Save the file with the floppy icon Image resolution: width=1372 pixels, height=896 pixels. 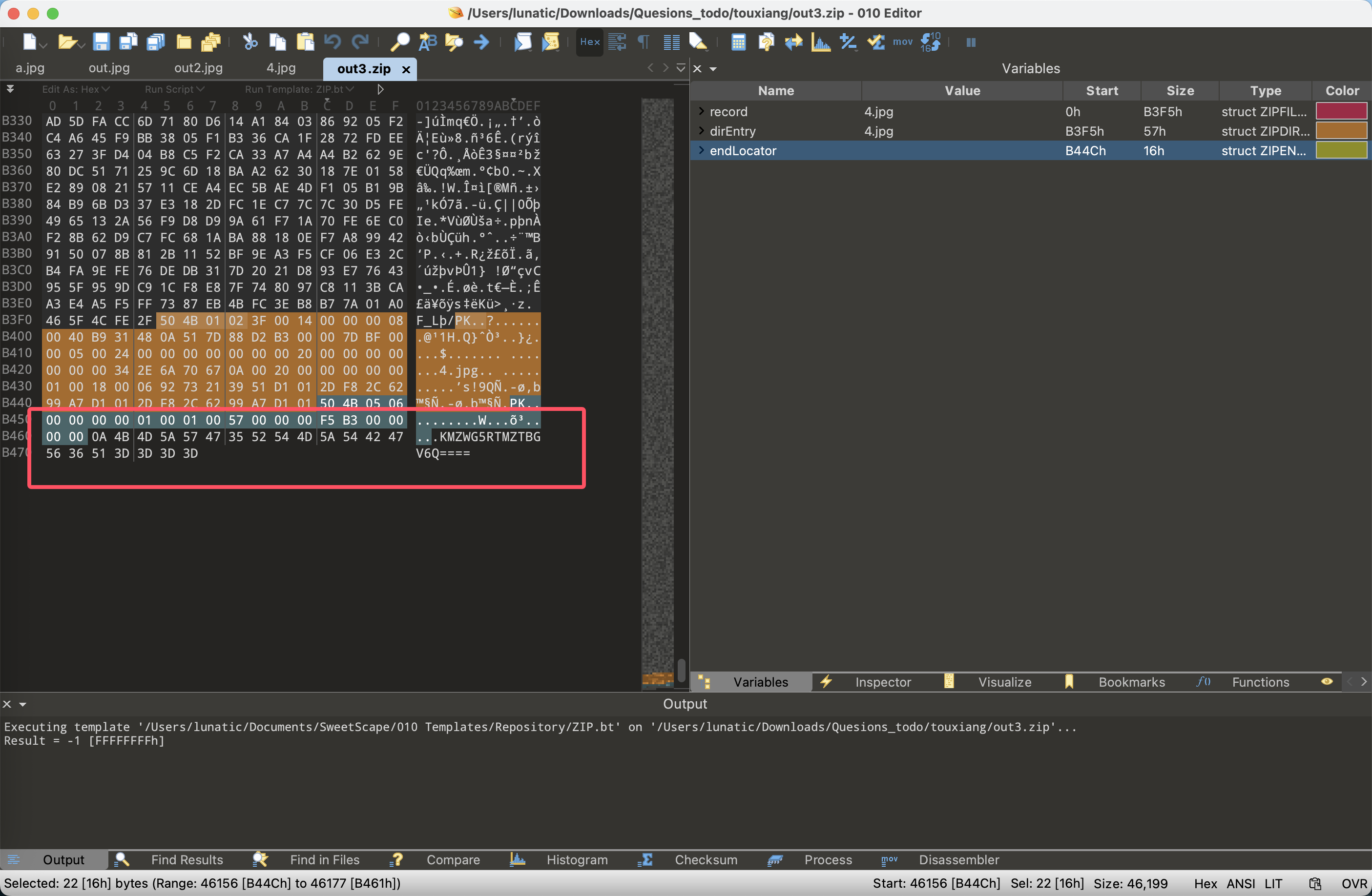click(102, 42)
